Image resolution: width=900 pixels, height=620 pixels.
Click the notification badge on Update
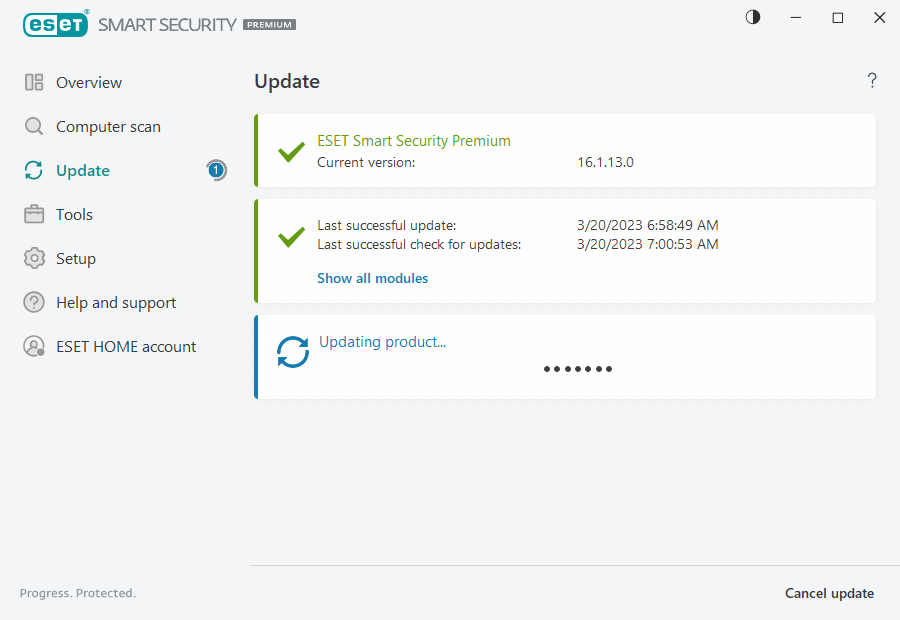(x=216, y=170)
